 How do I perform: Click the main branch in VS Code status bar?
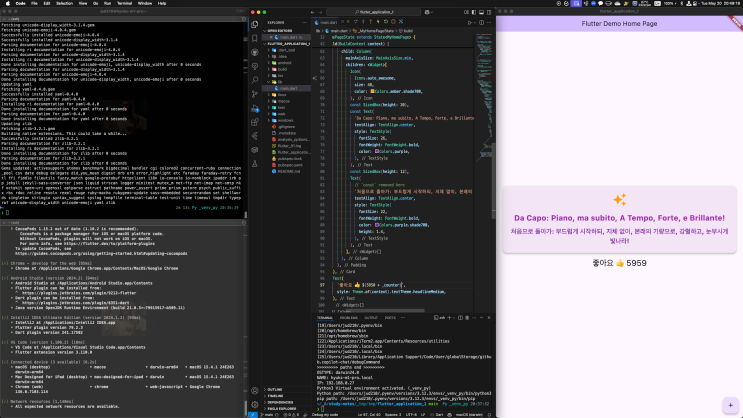(267, 415)
